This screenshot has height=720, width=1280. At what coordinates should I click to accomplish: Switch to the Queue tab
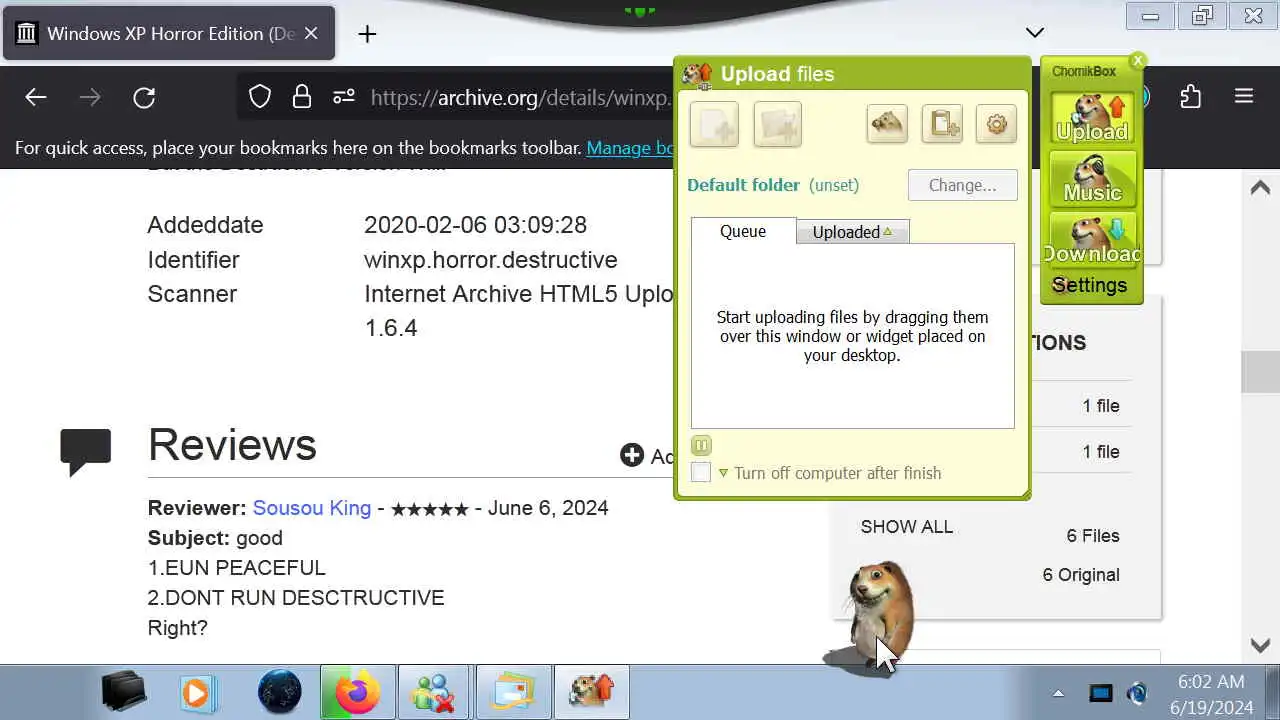click(x=743, y=231)
